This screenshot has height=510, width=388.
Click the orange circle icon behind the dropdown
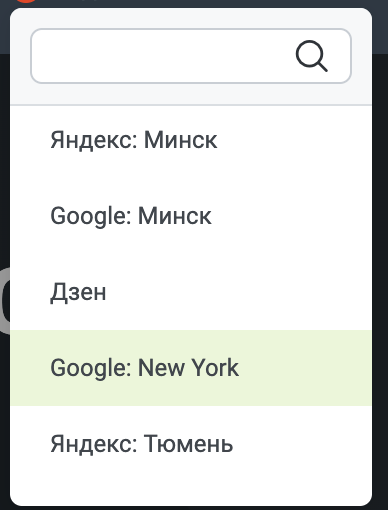point(26,1)
